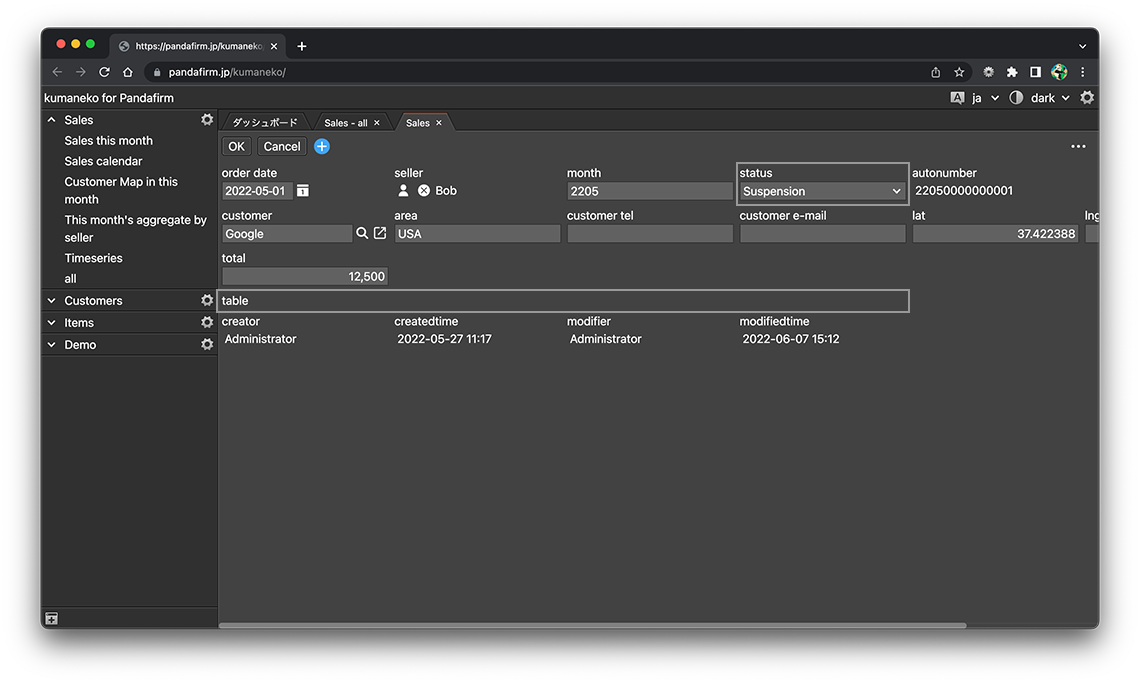This screenshot has width=1140, height=683.
Task: Open the customer record link icon
Action: pos(380,233)
